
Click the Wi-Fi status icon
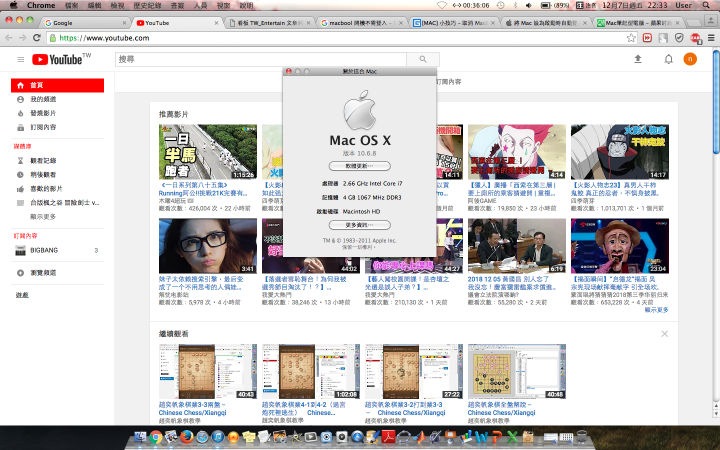click(x=441, y=5)
